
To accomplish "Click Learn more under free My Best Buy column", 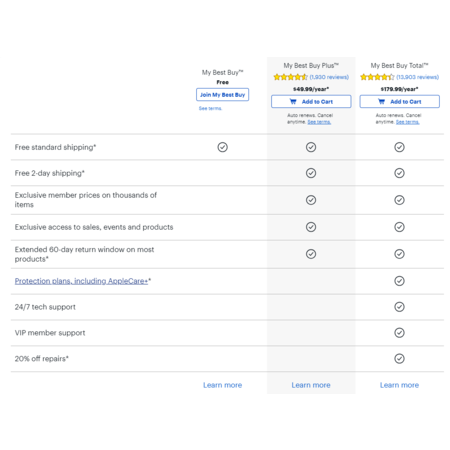I will pyautogui.click(x=222, y=385).
